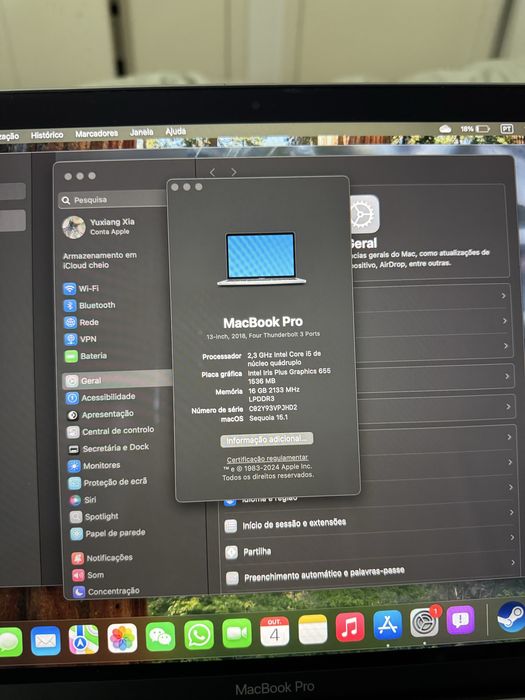Open Concentração settings in the sidebar
This screenshot has width=525, height=700.
pos(106,592)
